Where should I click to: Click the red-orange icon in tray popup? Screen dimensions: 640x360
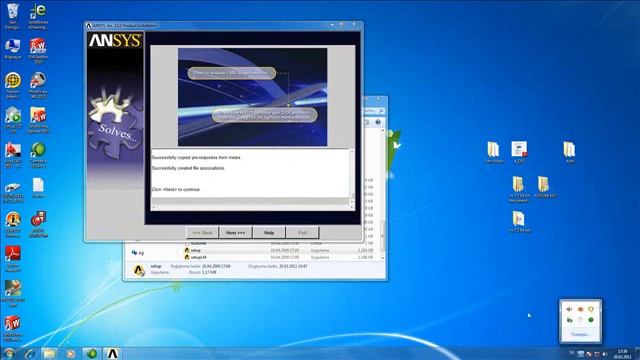point(580,309)
